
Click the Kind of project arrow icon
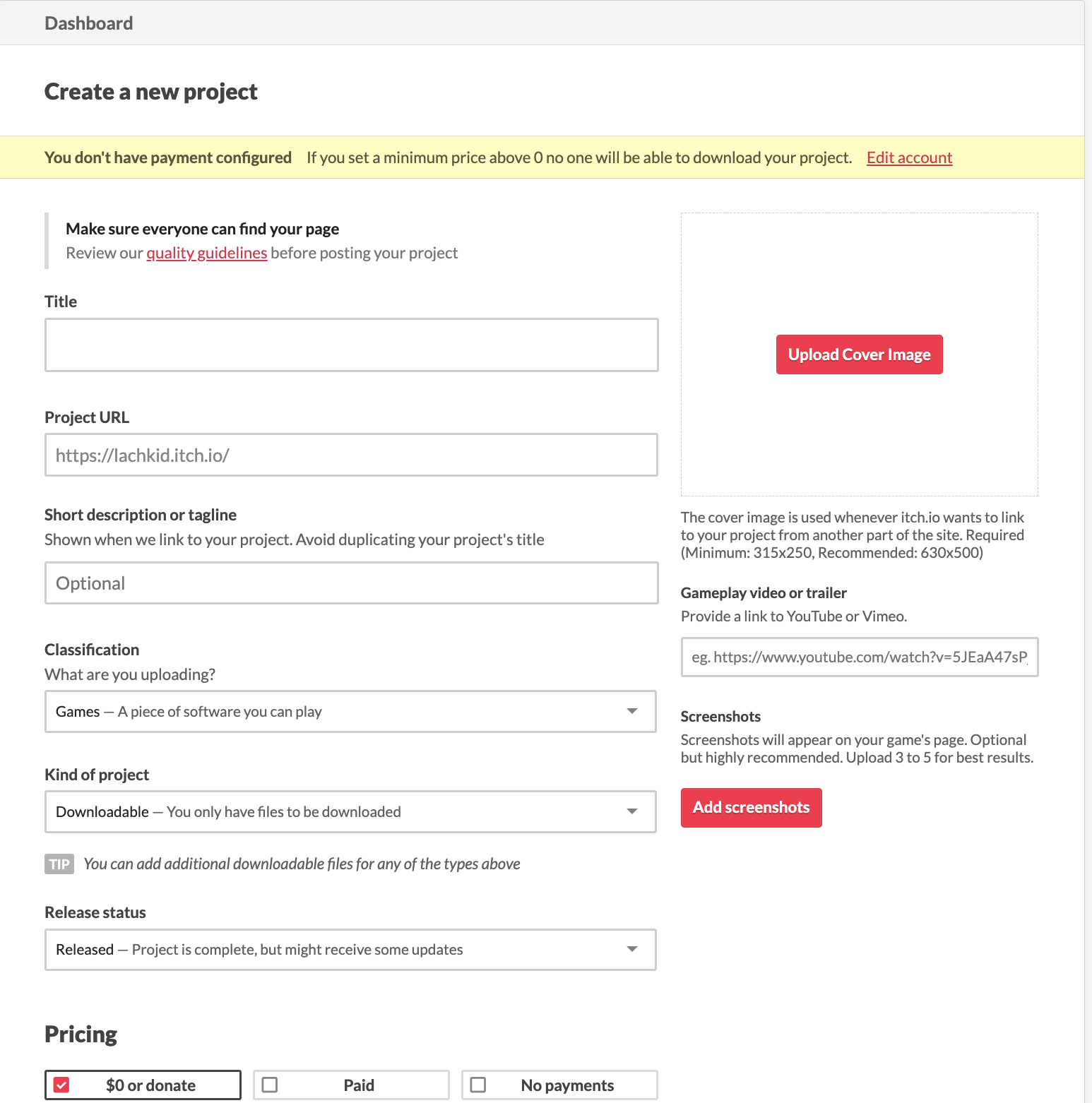click(632, 811)
